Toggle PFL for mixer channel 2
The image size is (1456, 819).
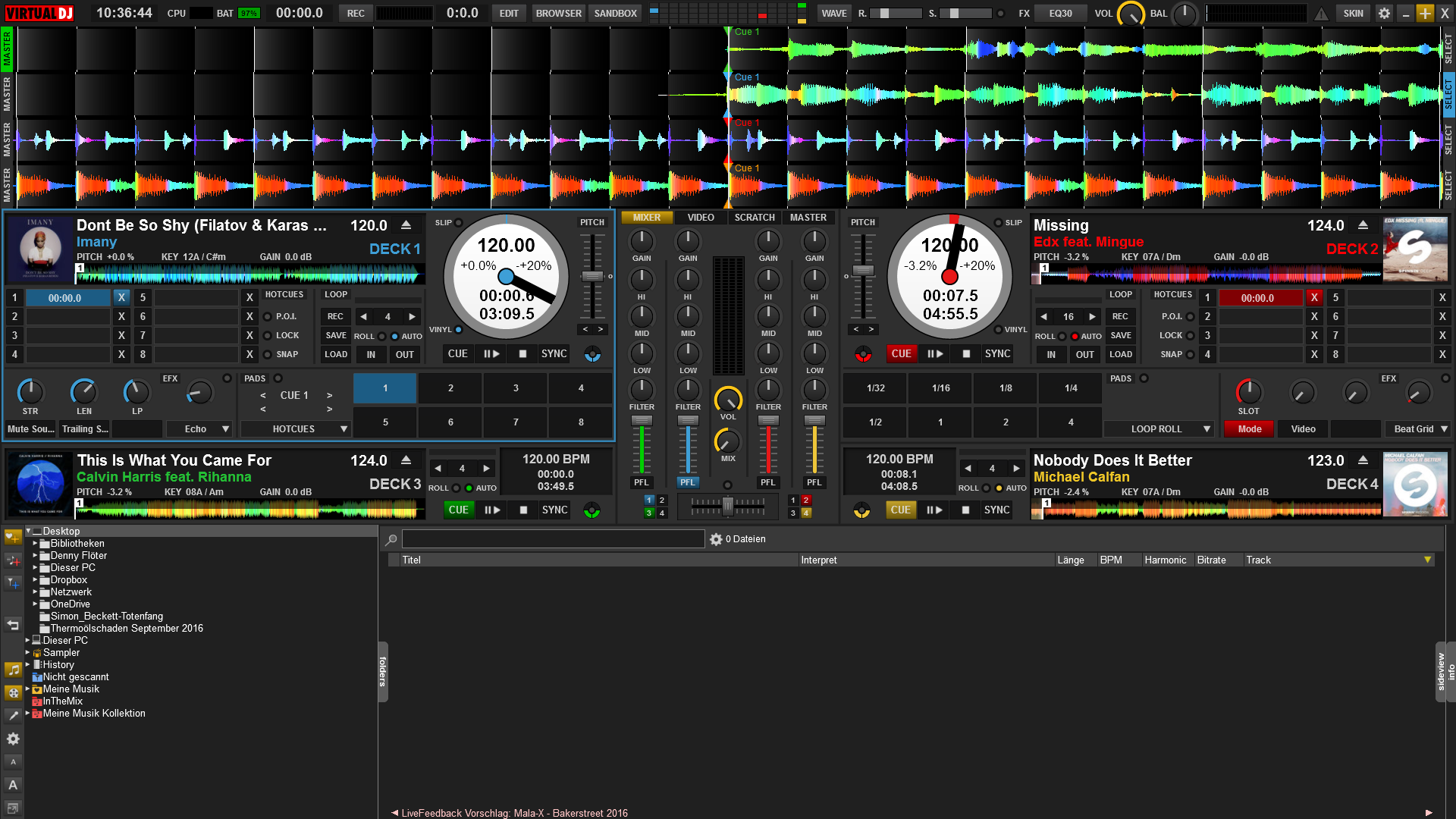point(688,482)
